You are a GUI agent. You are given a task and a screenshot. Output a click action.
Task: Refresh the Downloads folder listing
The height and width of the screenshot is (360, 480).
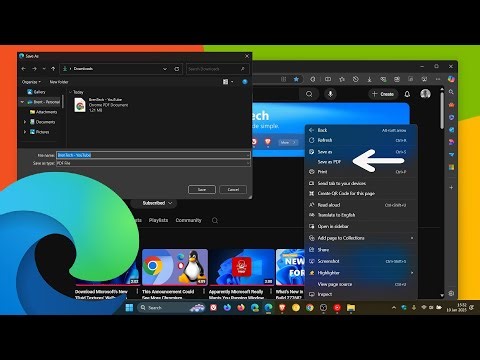click(x=177, y=69)
